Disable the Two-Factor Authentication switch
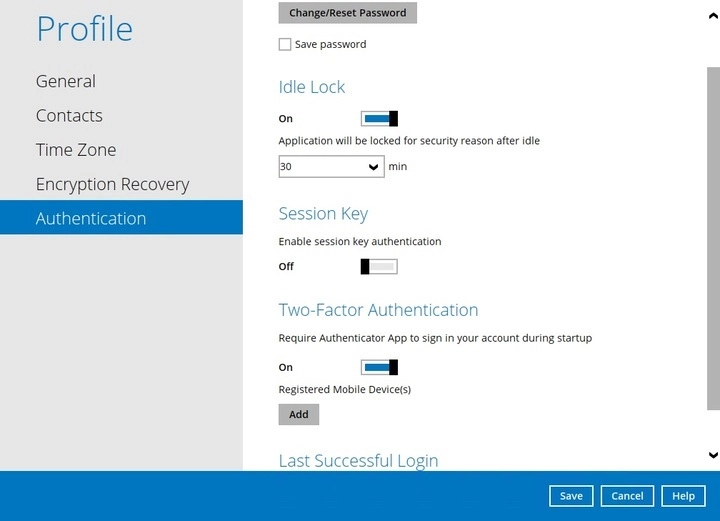 (379, 367)
